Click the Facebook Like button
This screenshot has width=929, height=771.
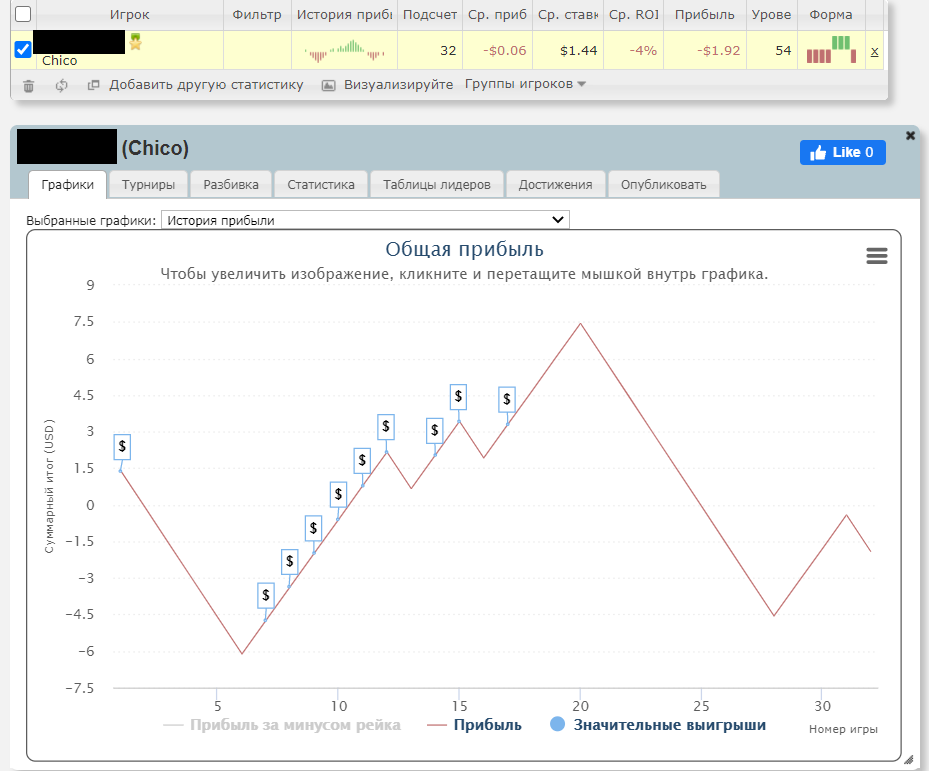(x=842, y=152)
